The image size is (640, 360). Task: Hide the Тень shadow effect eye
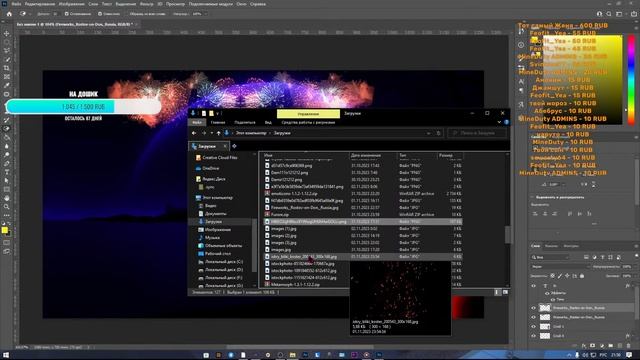[x=553, y=299]
